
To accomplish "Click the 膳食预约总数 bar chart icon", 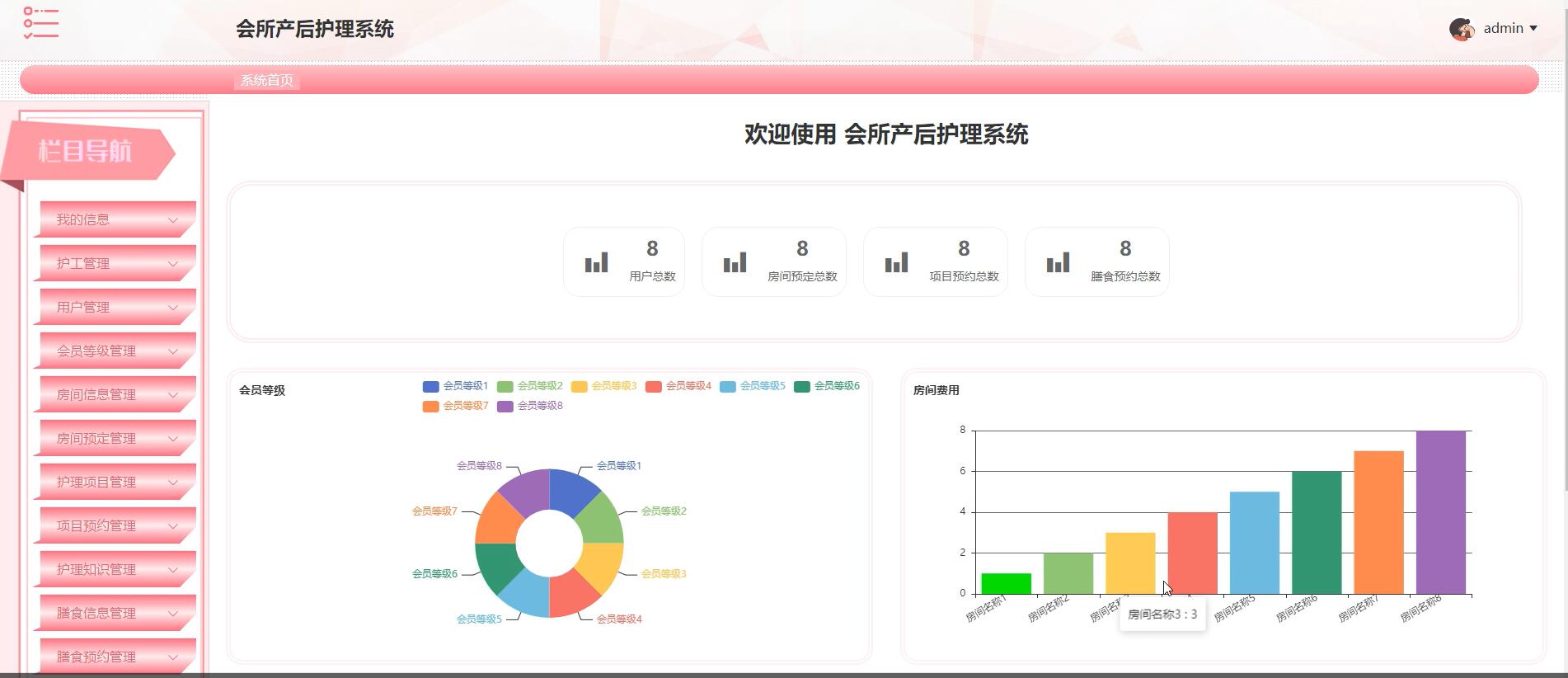I will click(1058, 262).
